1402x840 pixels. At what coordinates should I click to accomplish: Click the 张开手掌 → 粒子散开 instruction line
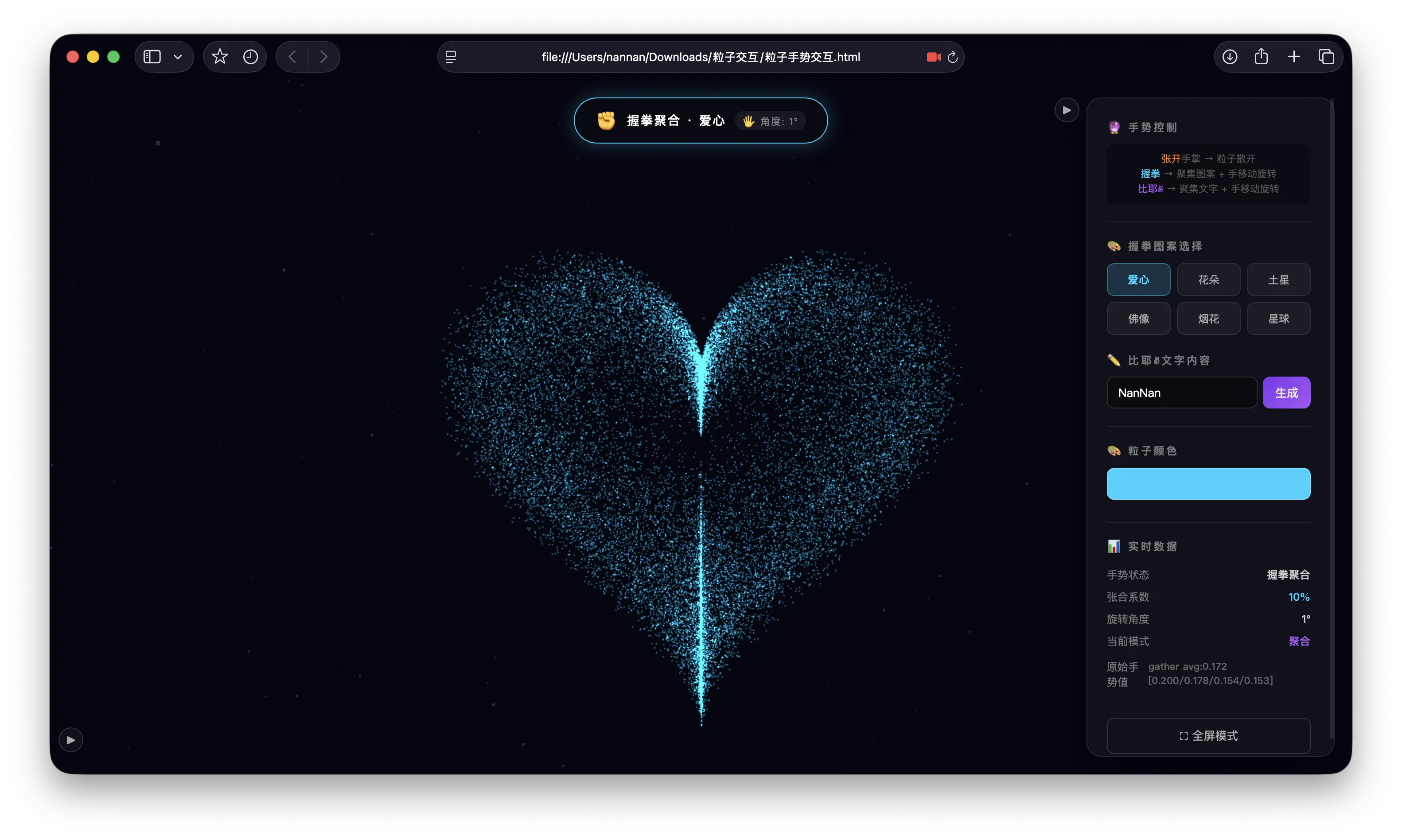[1208, 159]
